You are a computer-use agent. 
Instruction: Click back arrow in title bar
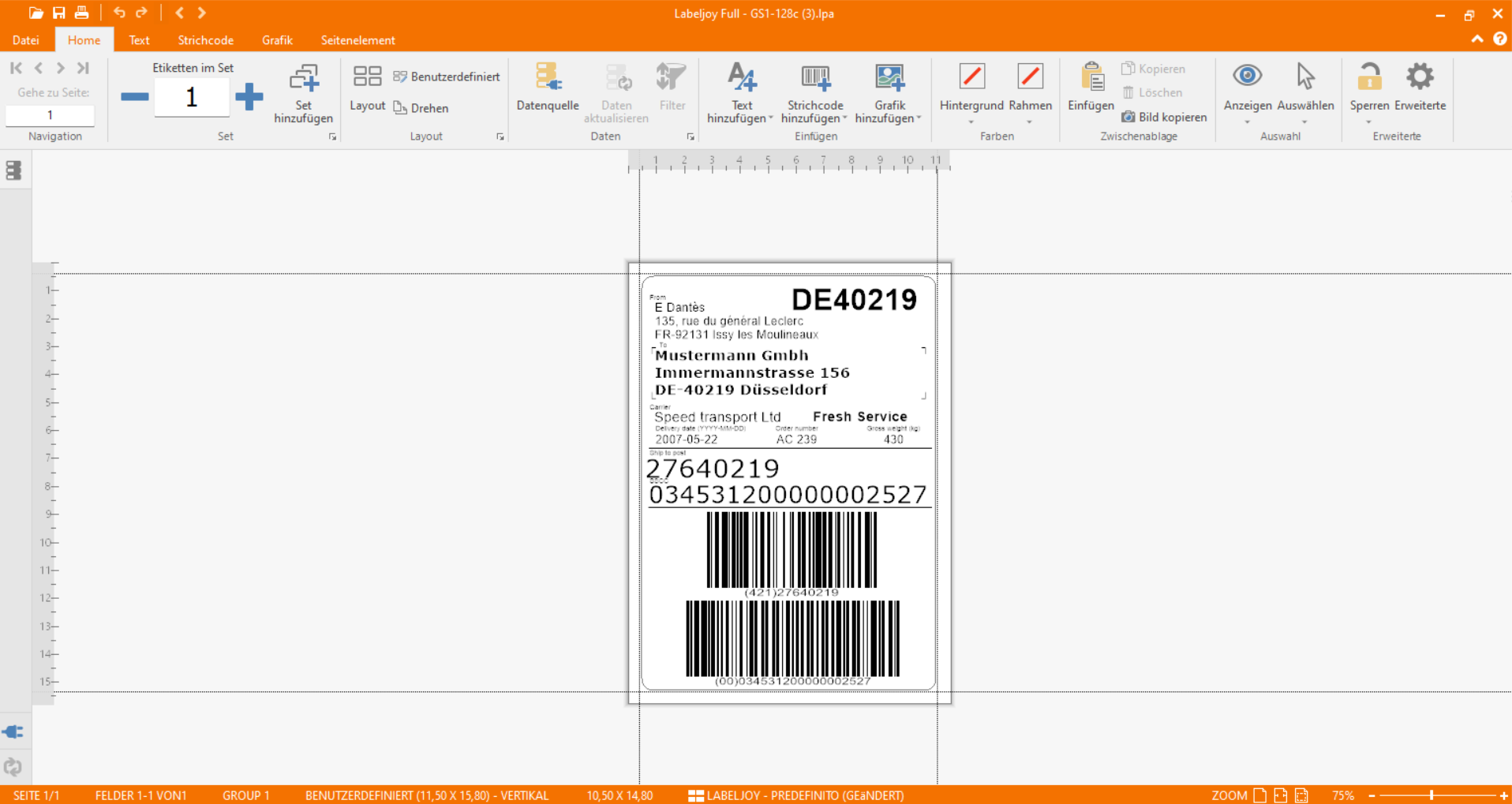(x=180, y=13)
